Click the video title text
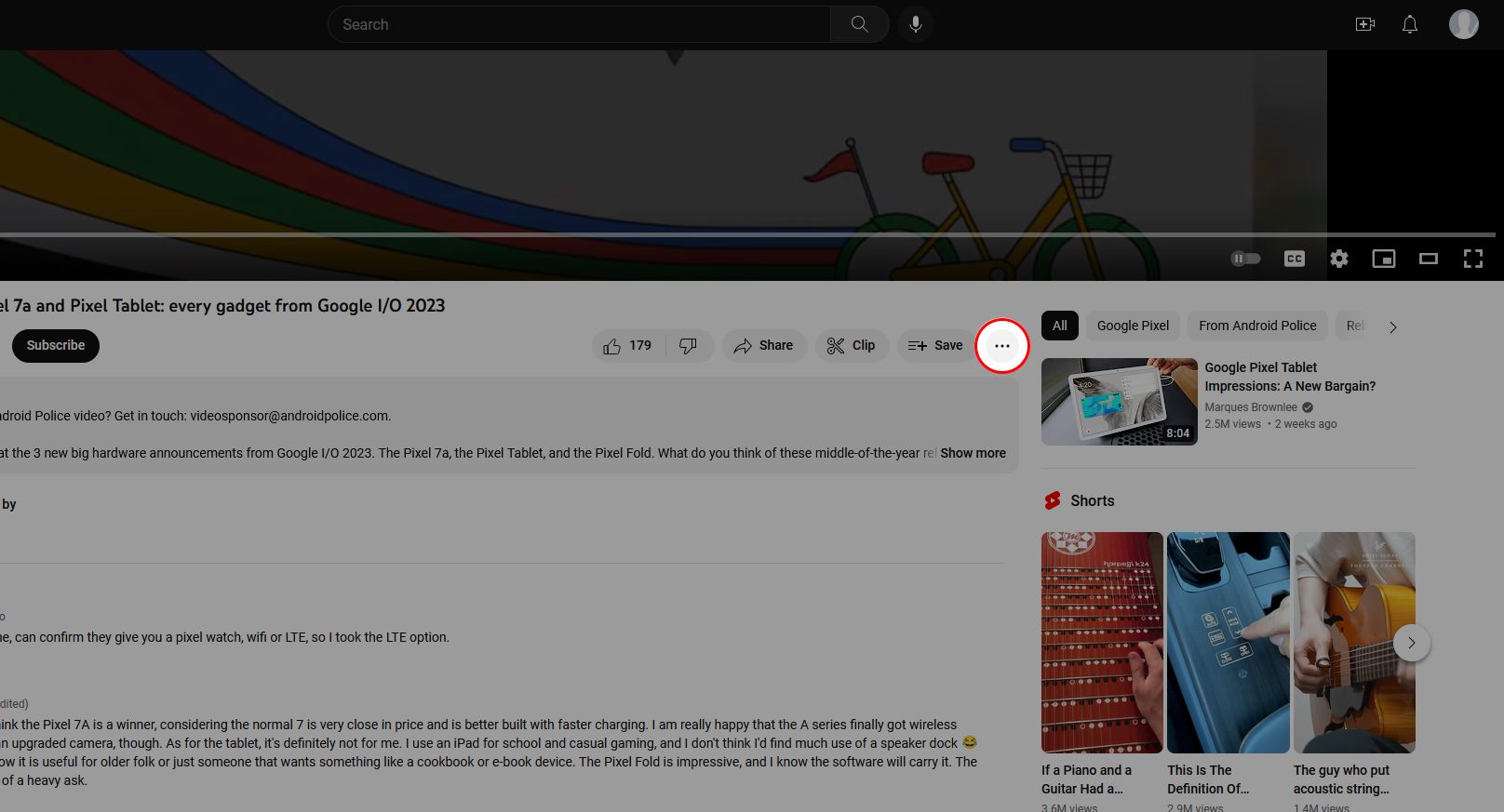This screenshot has width=1504, height=812. pyautogui.click(x=222, y=306)
